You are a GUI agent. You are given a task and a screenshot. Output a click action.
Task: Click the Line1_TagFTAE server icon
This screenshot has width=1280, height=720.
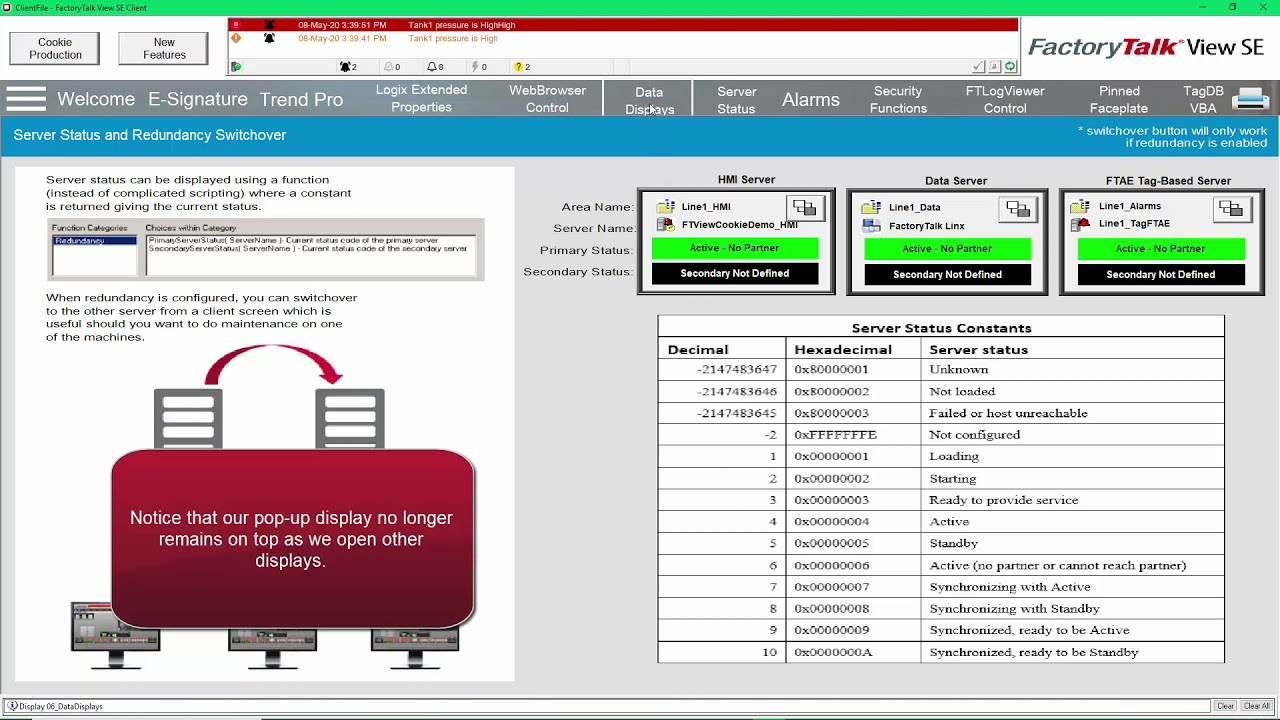coord(1080,224)
